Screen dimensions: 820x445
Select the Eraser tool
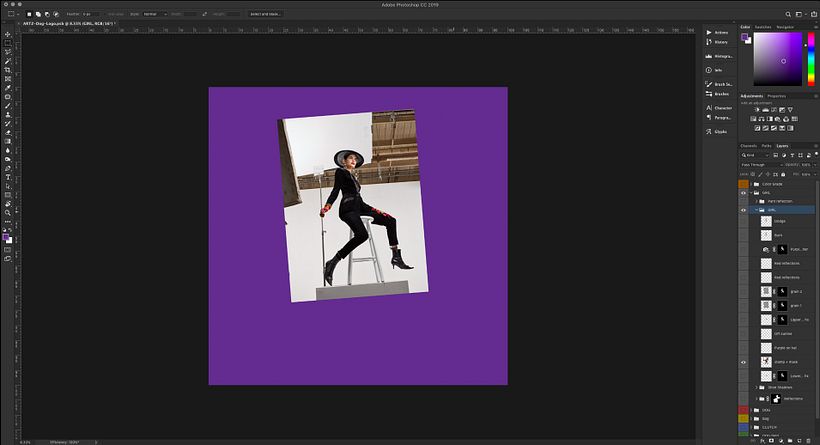[8, 132]
